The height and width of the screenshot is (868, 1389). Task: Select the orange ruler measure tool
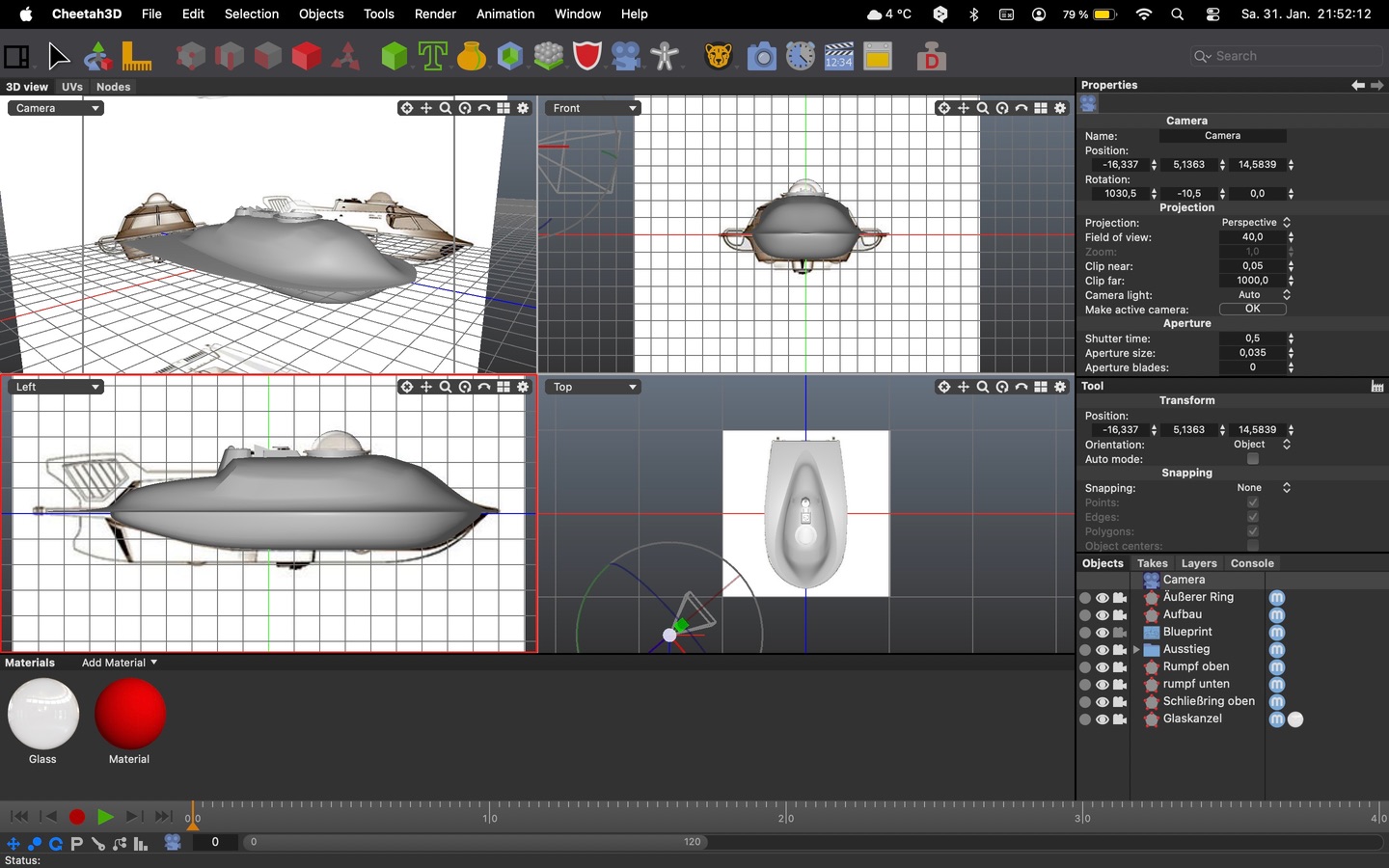[137, 57]
